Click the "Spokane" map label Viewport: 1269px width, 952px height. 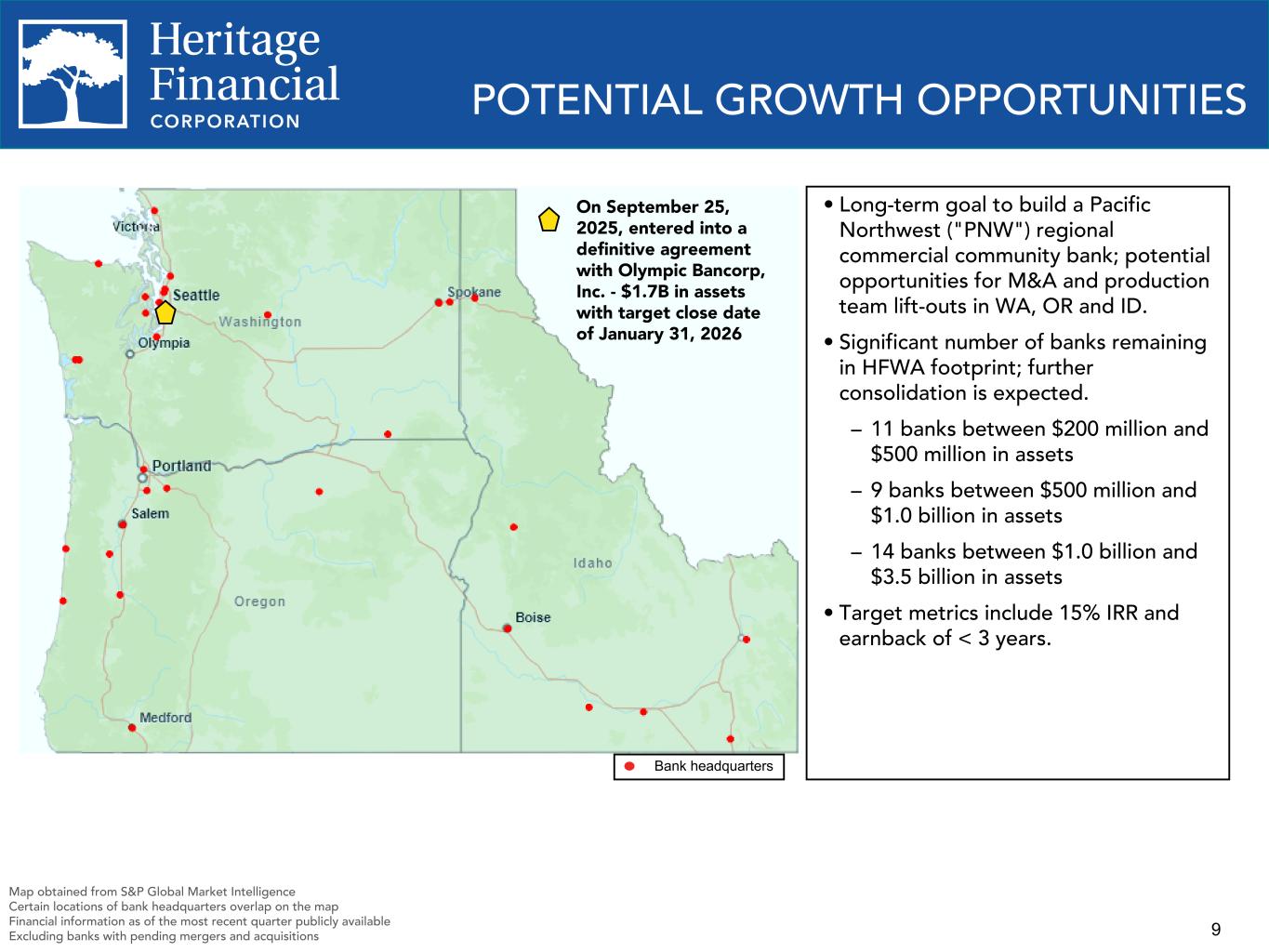tap(474, 292)
